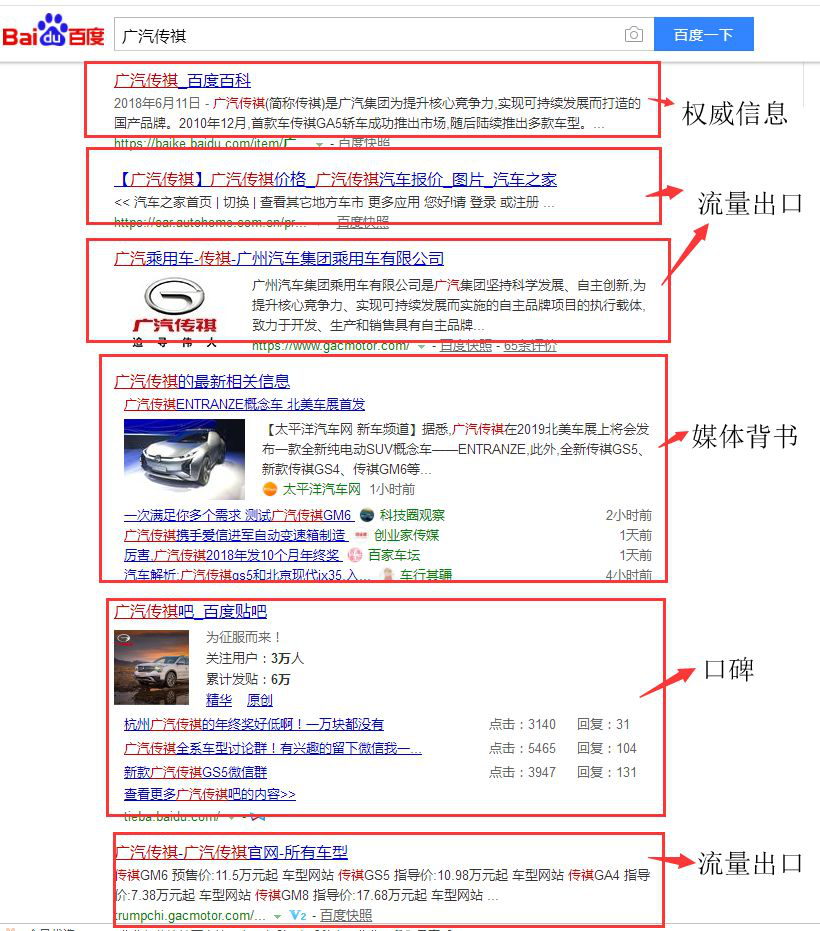The height and width of the screenshot is (931, 820).
Task: Click the 太平洋汽车网 source name
Action: click(321, 489)
